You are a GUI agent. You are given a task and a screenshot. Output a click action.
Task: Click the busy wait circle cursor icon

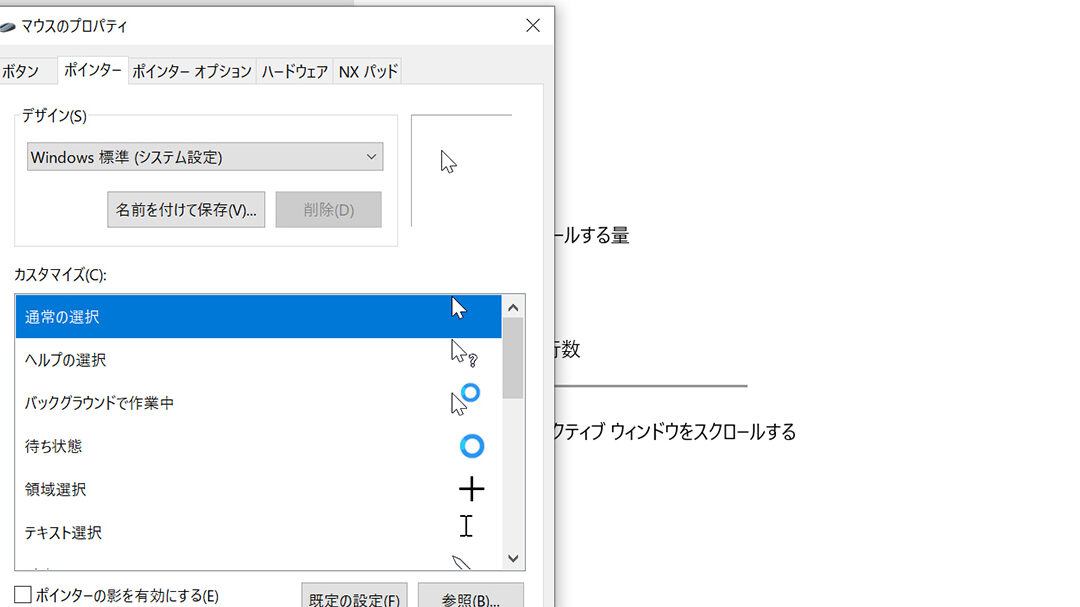point(472,446)
